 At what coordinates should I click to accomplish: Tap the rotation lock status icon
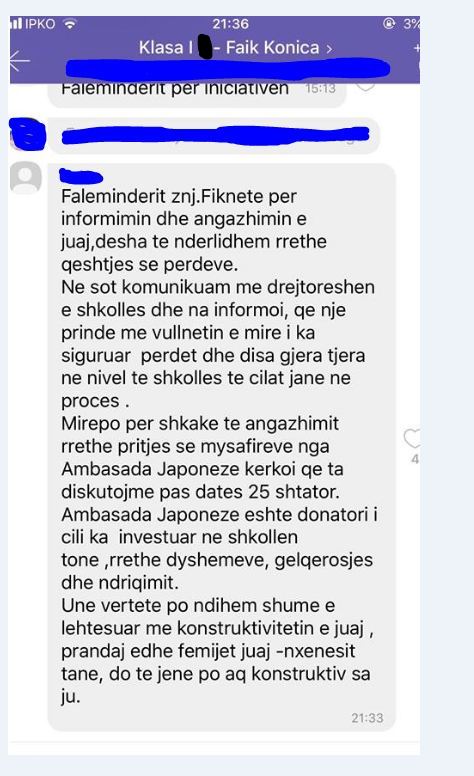389,23
